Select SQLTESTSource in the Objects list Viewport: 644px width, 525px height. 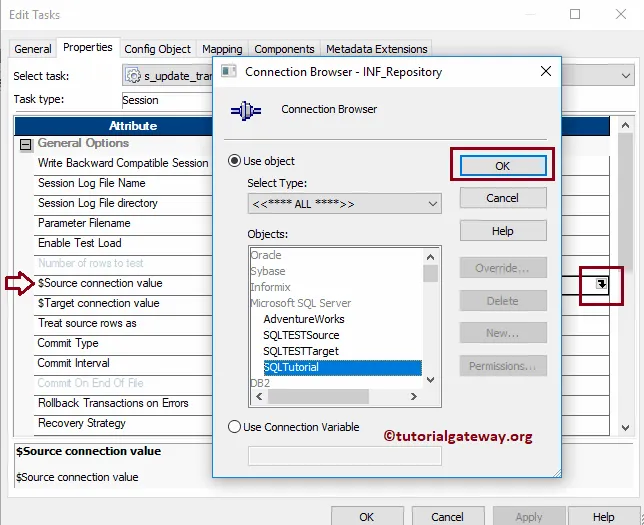[x=301, y=335]
